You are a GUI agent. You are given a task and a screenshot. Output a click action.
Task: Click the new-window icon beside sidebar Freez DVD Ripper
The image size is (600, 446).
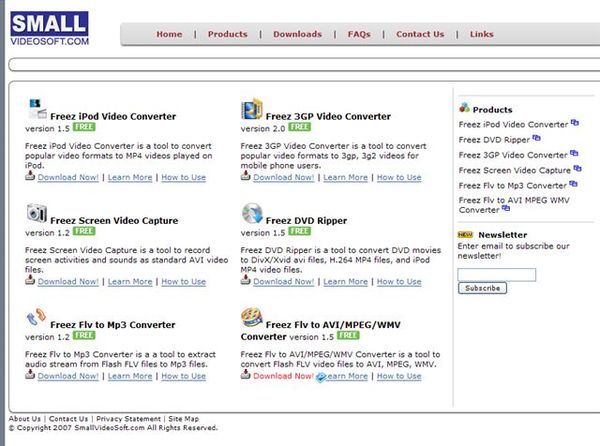coord(536,138)
